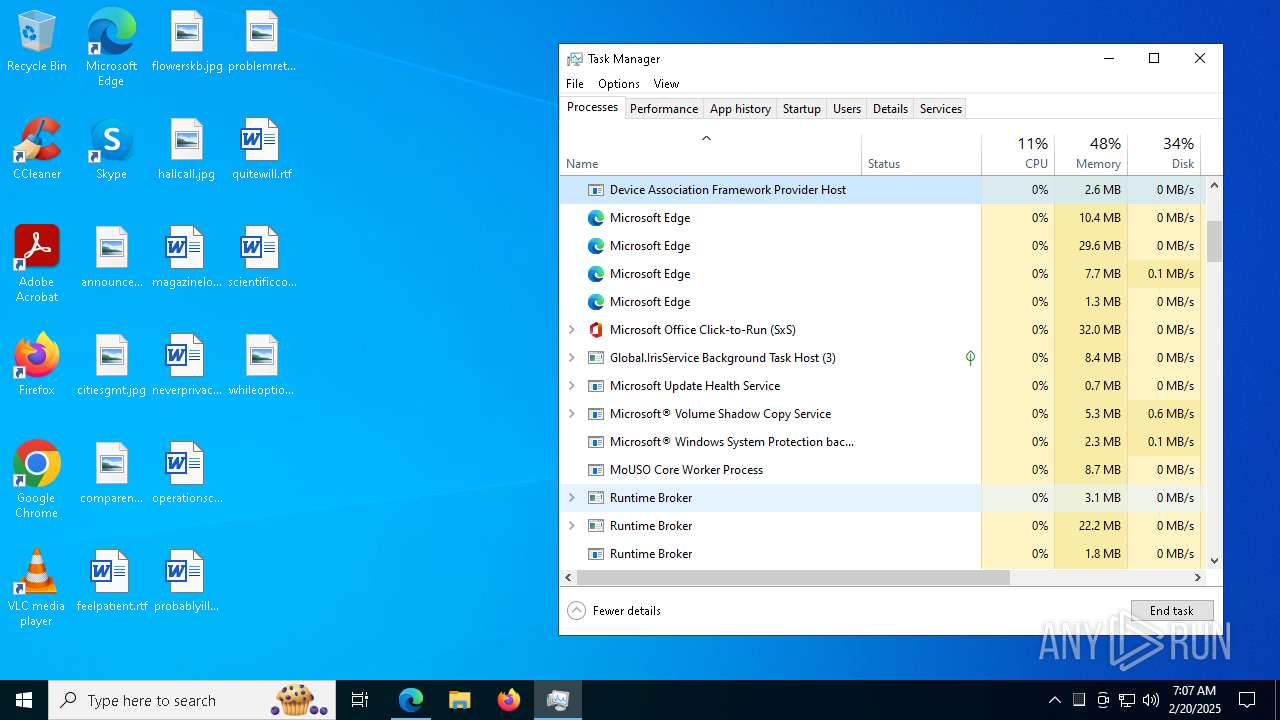The width and height of the screenshot is (1280, 720).
Task: Select the neverprivac... Word document icon
Action: coord(187,365)
